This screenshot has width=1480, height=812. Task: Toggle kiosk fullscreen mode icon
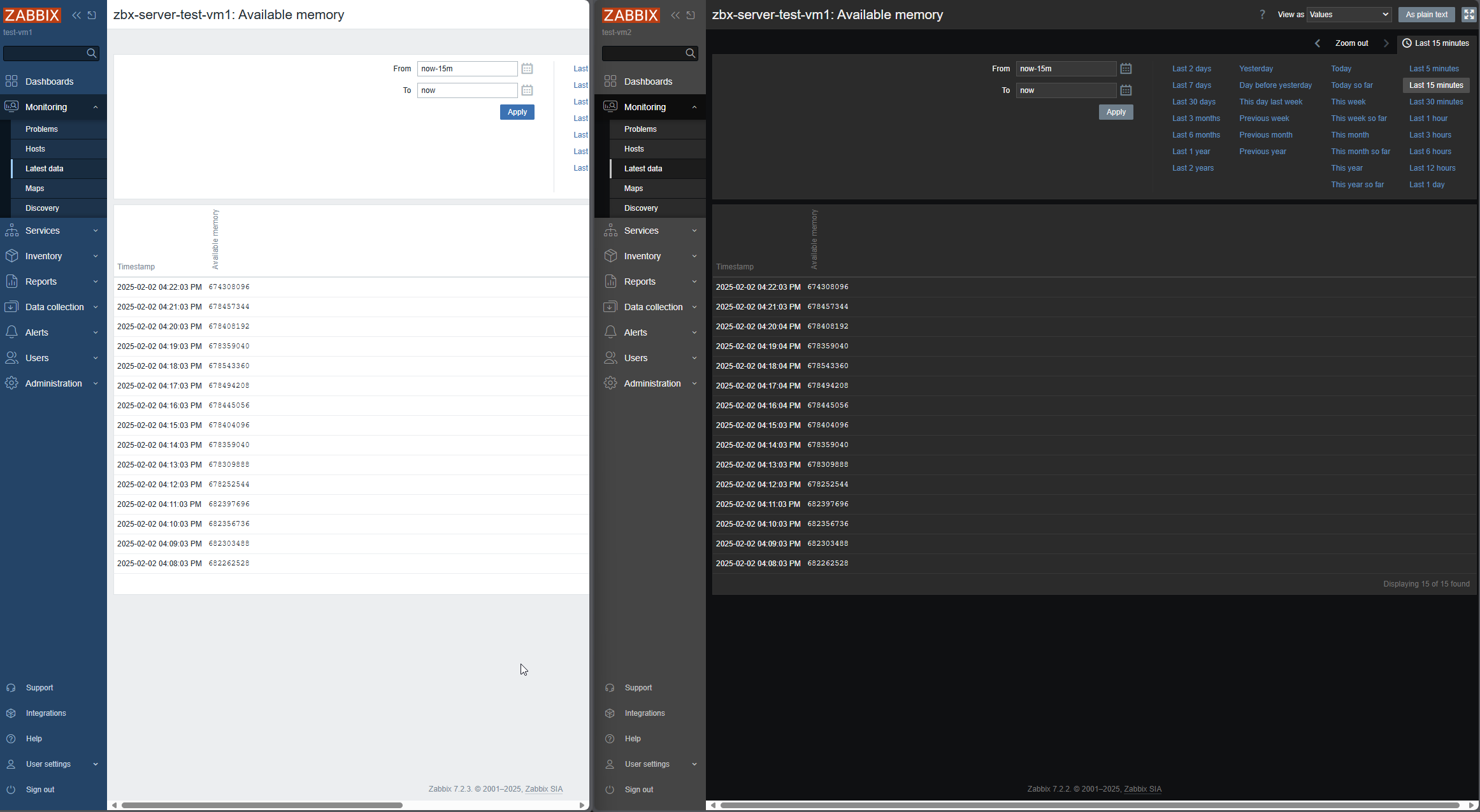(1469, 15)
